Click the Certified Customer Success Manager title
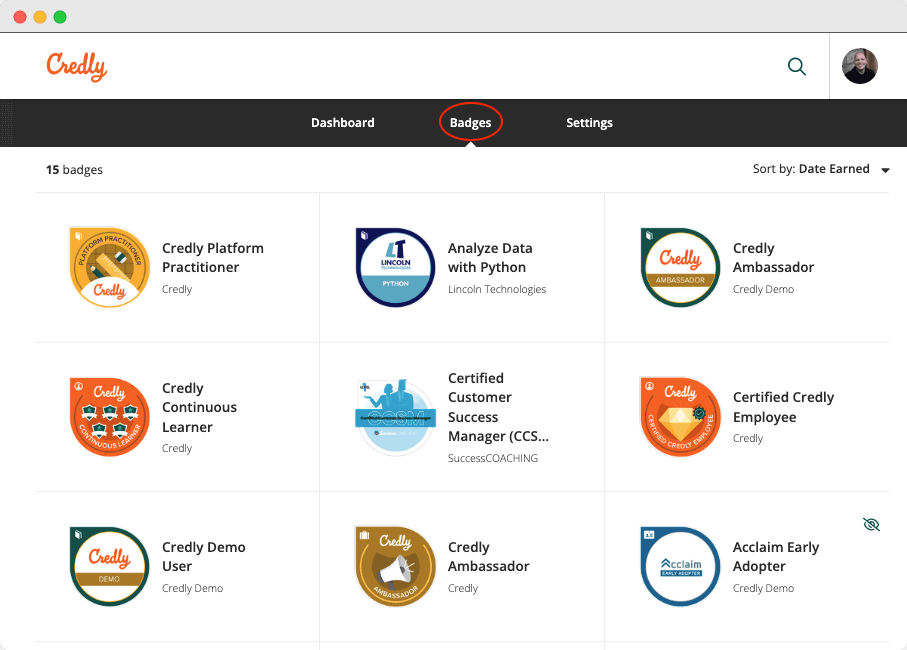907x650 pixels. tap(498, 407)
